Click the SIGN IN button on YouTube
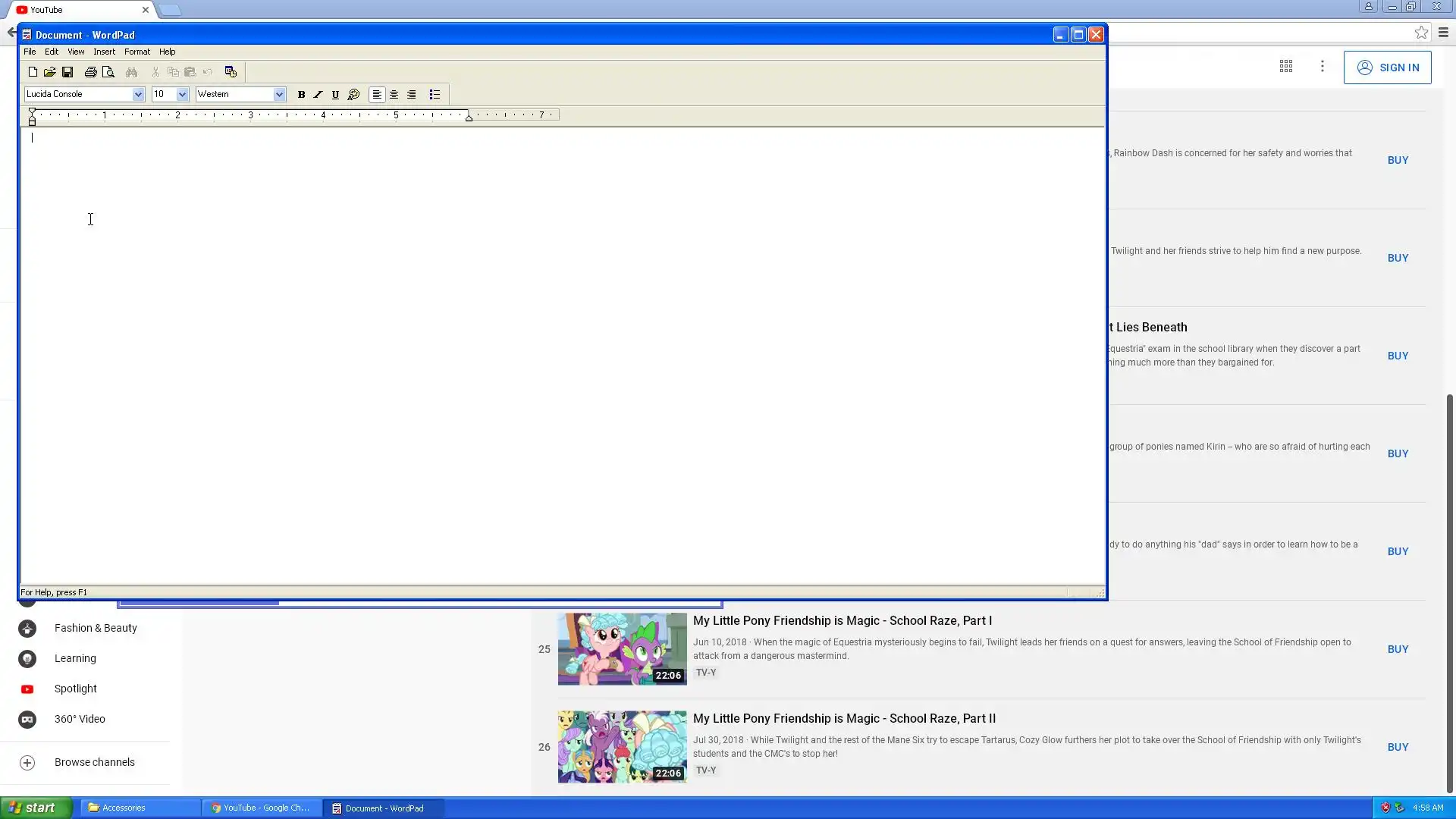 (x=1387, y=67)
